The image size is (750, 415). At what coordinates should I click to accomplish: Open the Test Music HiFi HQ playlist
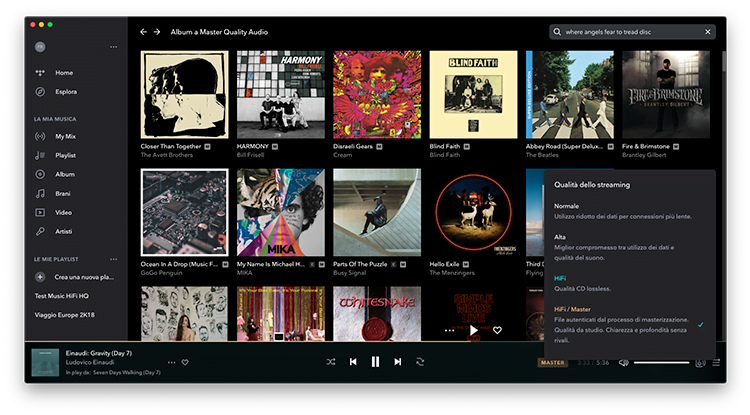(x=62, y=296)
